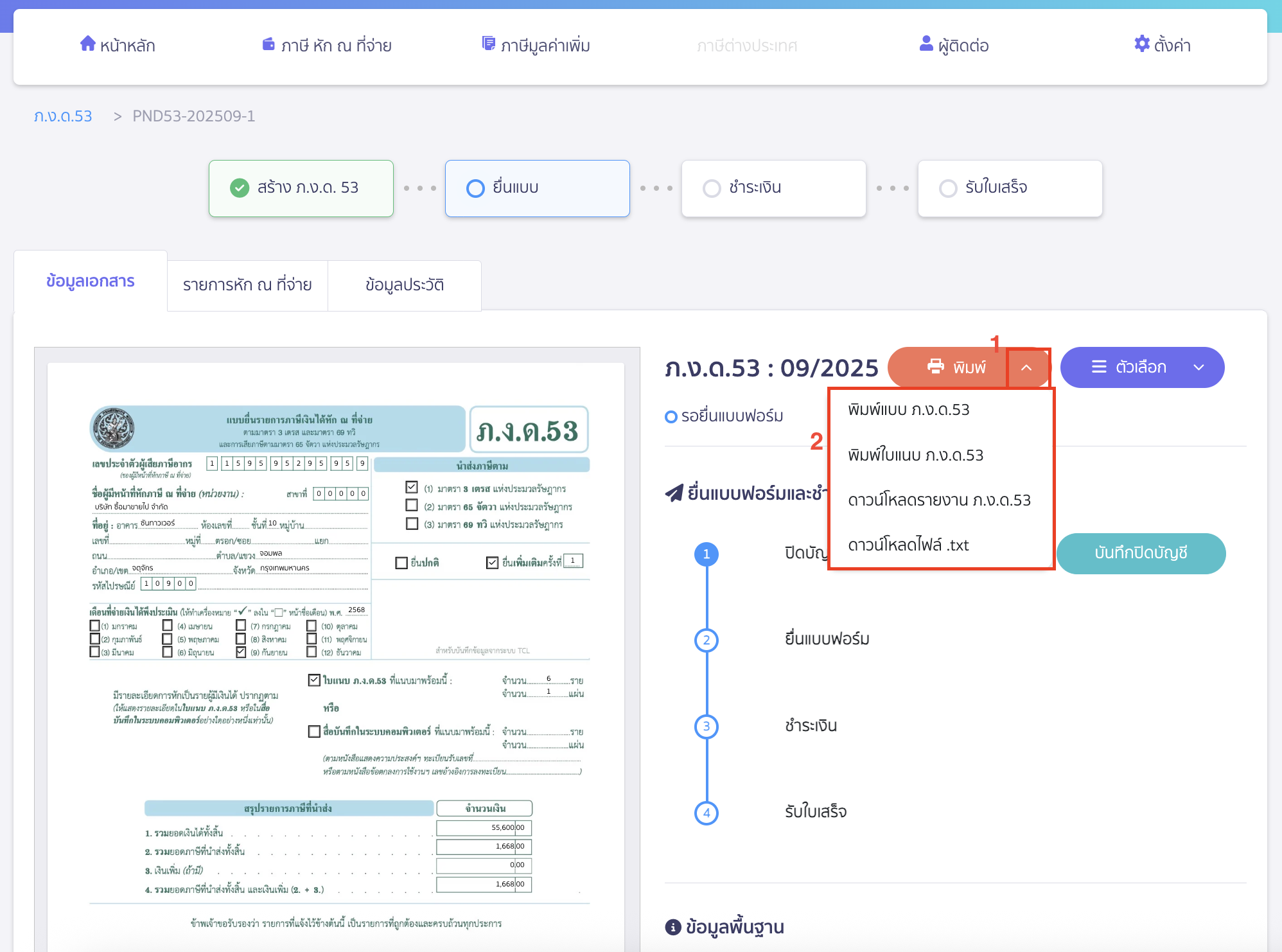The height and width of the screenshot is (952, 1282).
Task: Collapse the print dropdown chevron
Action: pyautogui.click(x=1026, y=367)
